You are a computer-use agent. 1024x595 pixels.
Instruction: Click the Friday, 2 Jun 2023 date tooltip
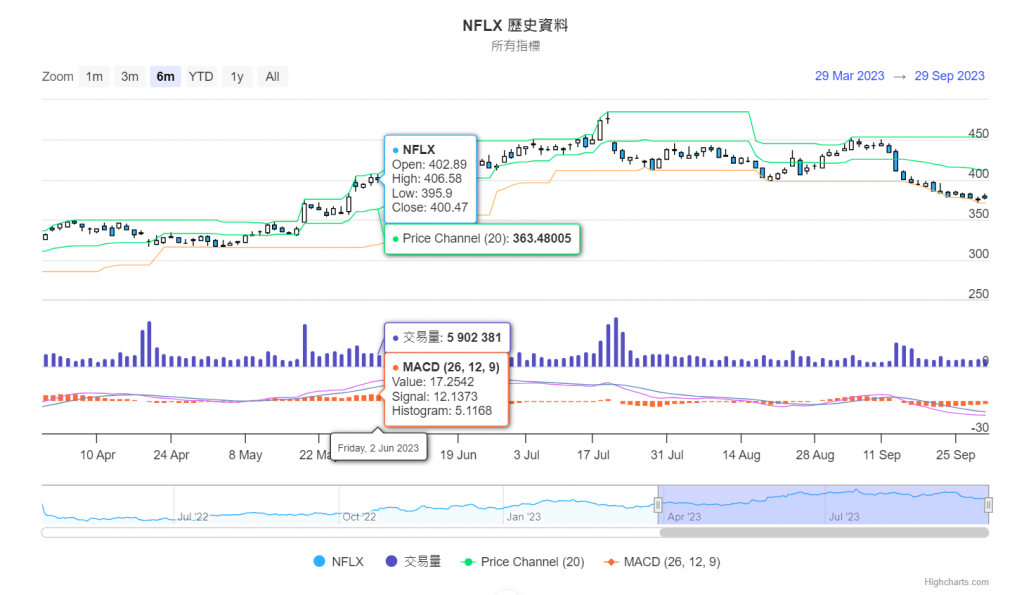click(x=378, y=448)
